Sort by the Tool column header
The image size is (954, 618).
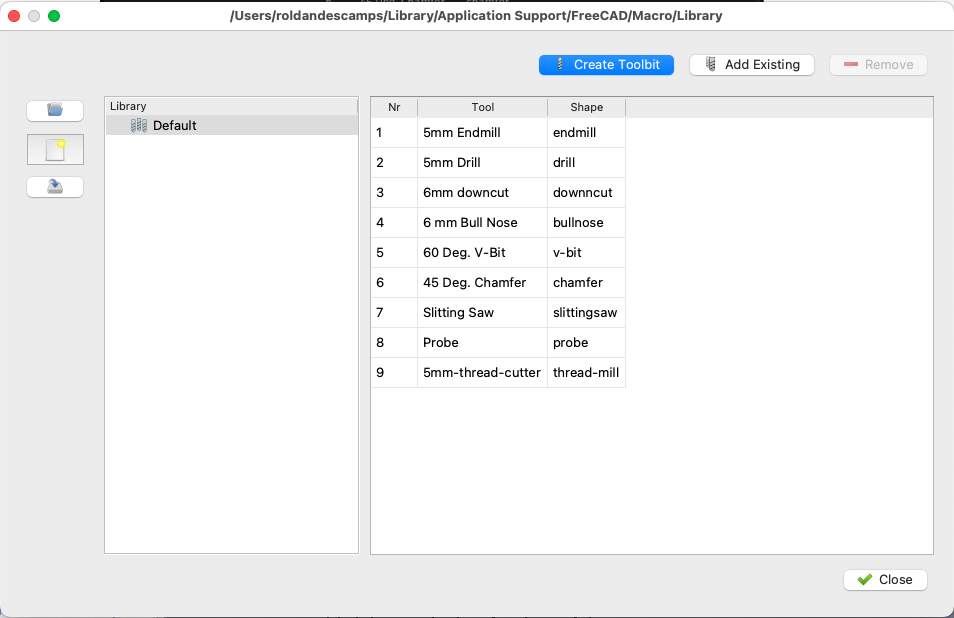(x=482, y=107)
